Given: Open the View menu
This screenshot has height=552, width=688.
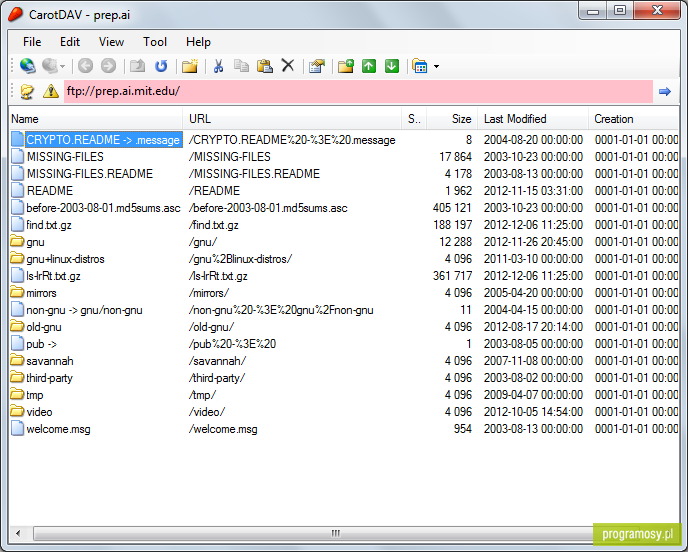Looking at the screenshot, I should pos(111,42).
